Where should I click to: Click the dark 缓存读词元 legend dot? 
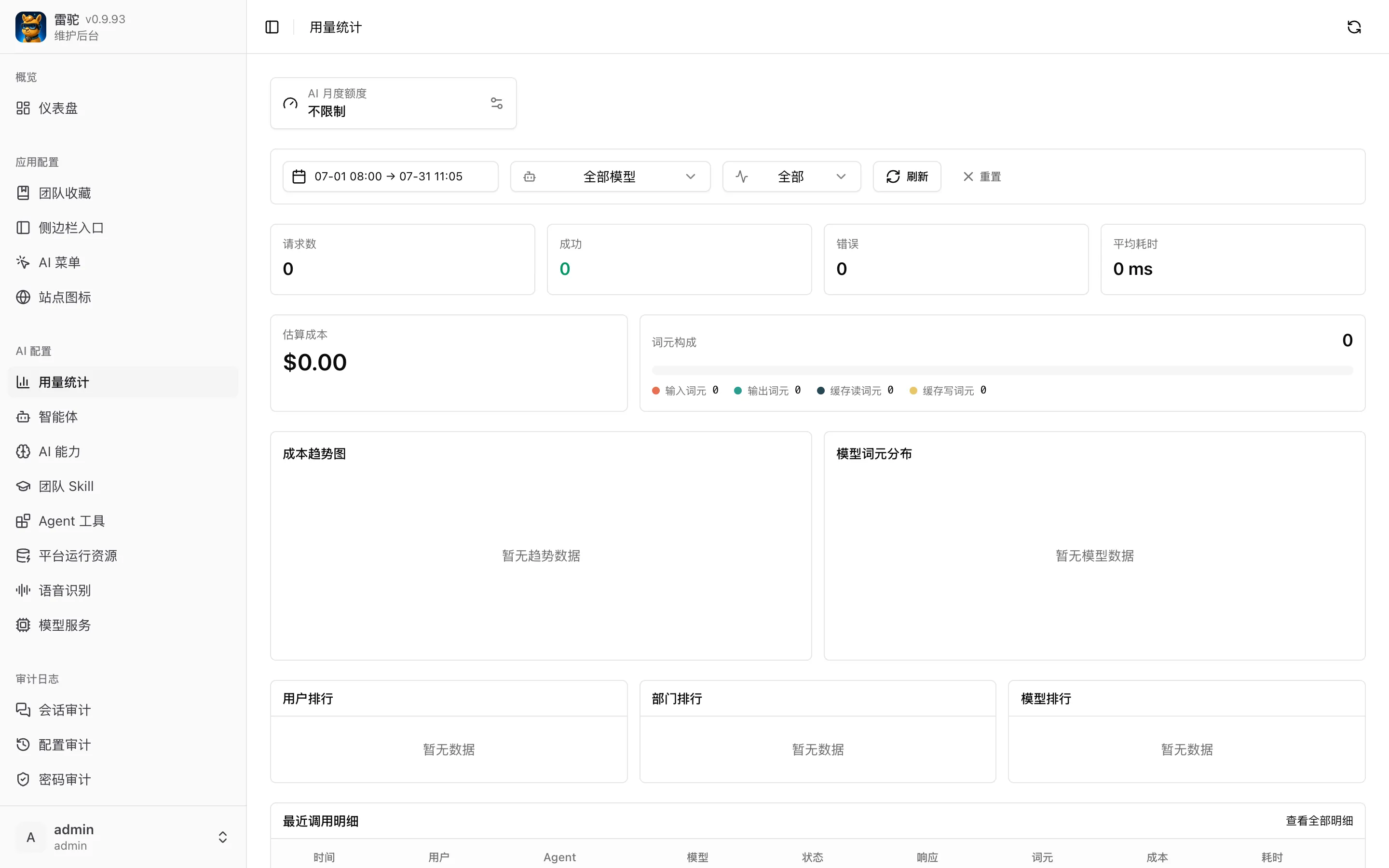pyautogui.click(x=820, y=391)
